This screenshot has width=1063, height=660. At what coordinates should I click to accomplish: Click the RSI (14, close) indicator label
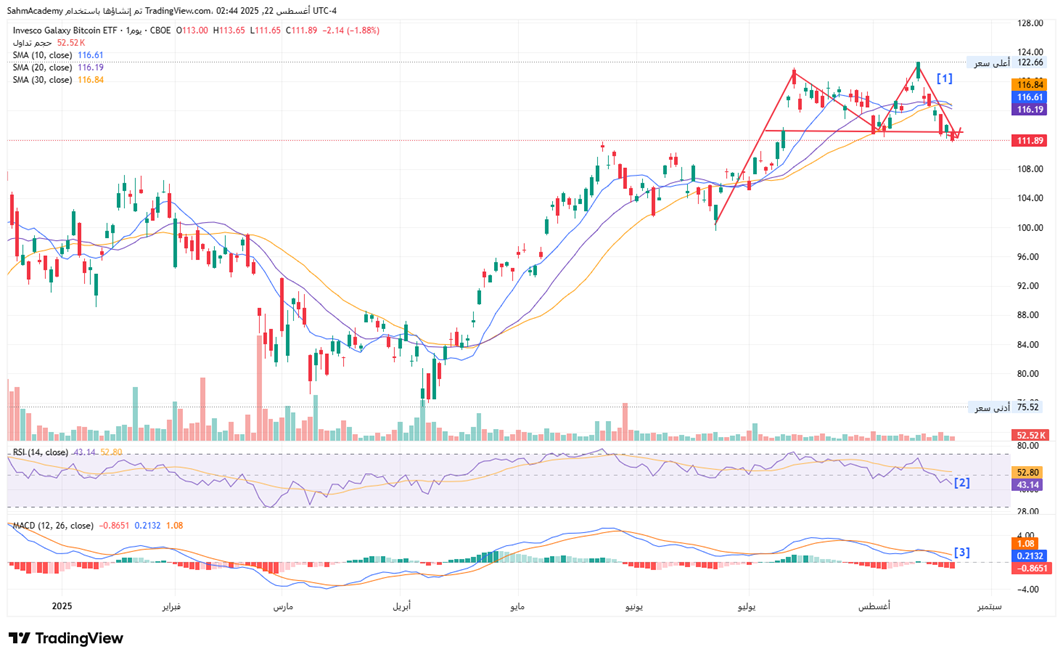point(40,452)
